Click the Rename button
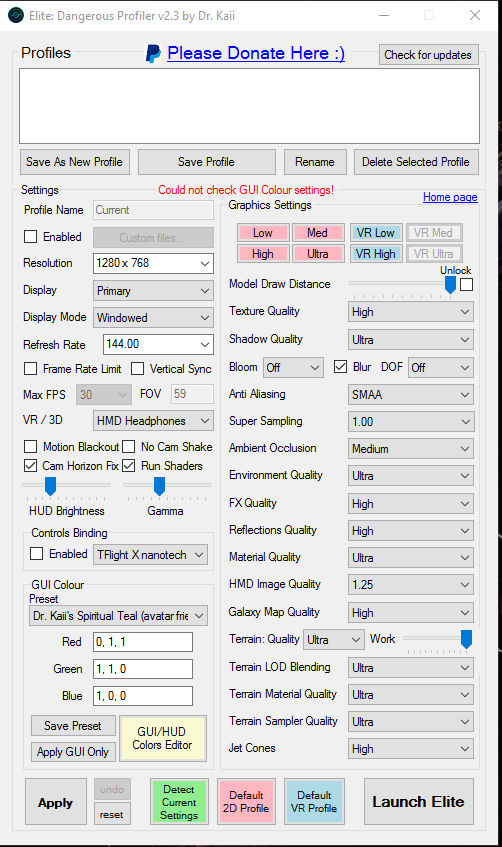Image resolution: width=502 pixels, height=847 pixels. (x=315, y=162)
